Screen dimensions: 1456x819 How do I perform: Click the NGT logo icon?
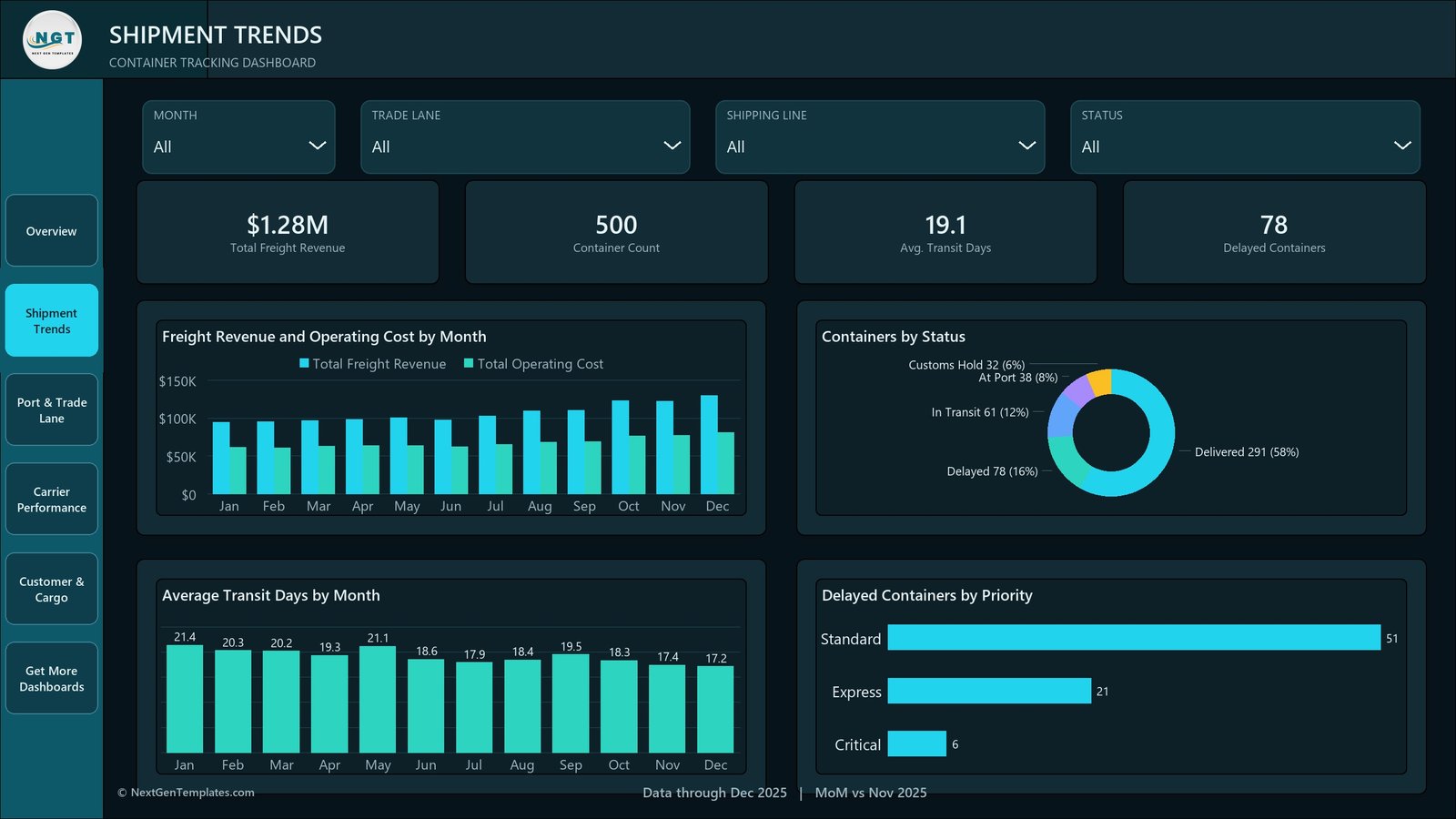pyautogui.click(x=52, y=40)
